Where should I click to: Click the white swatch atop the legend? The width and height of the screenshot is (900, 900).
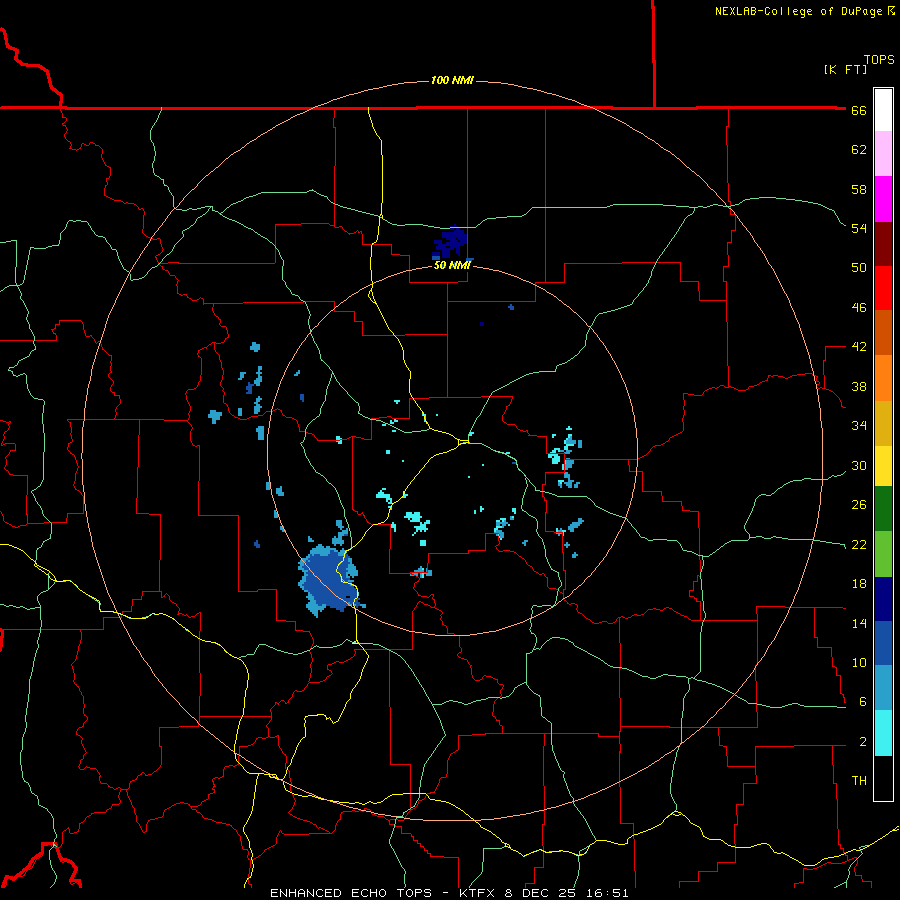click(883, 110)
